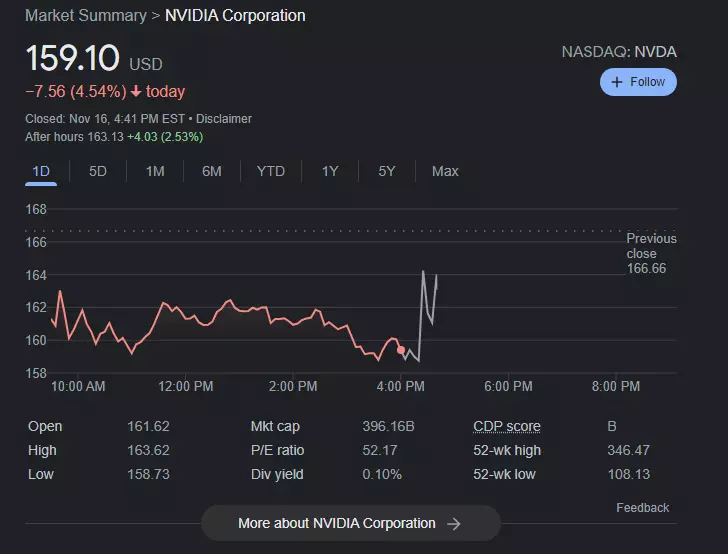The height and width of the screenshot is (554, 728).
Task: Select the 1D chart range tab
Action: pyautogui.click(x=41, y=171)
